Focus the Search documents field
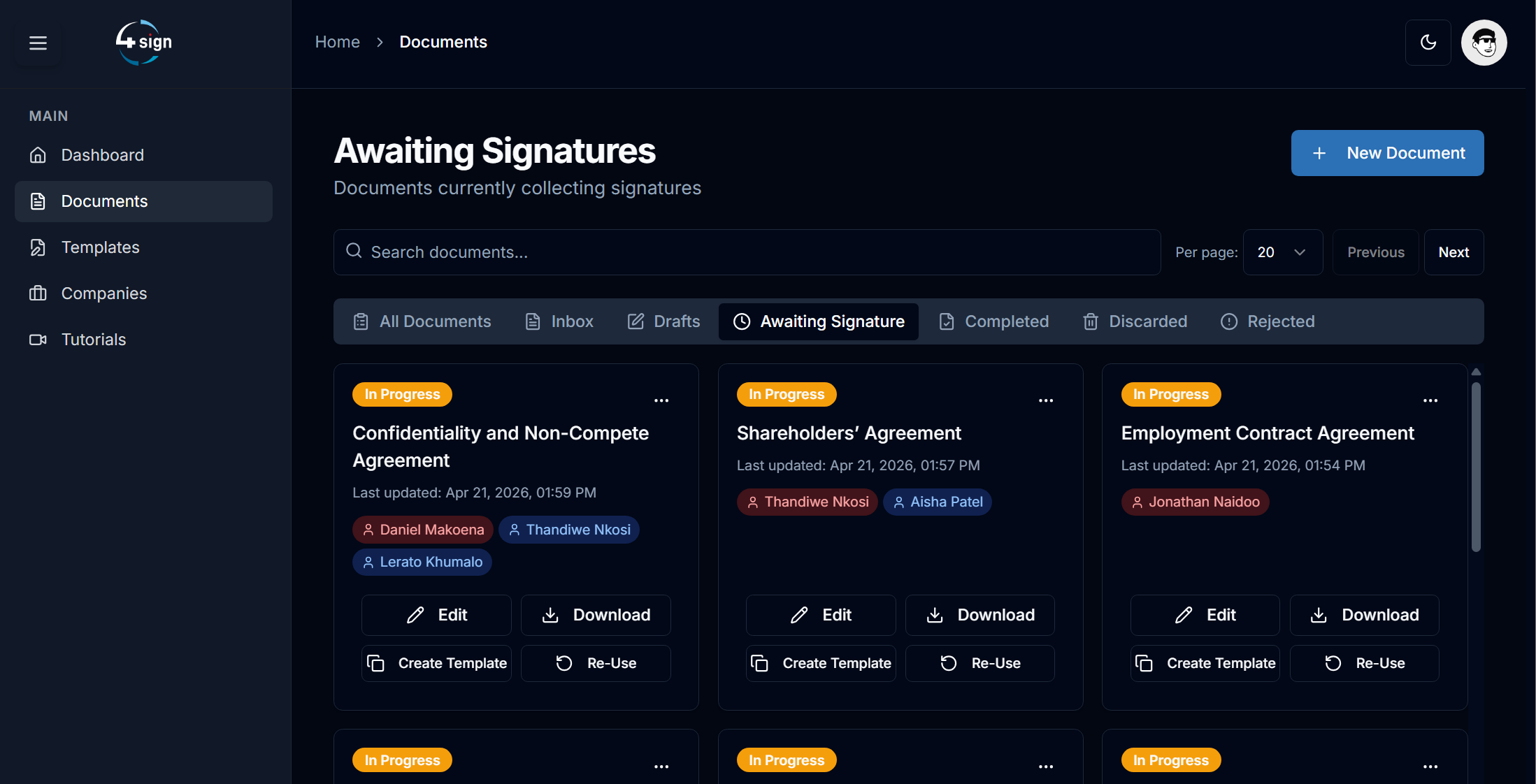This screenshot has height=784, width=1536. 747,252
